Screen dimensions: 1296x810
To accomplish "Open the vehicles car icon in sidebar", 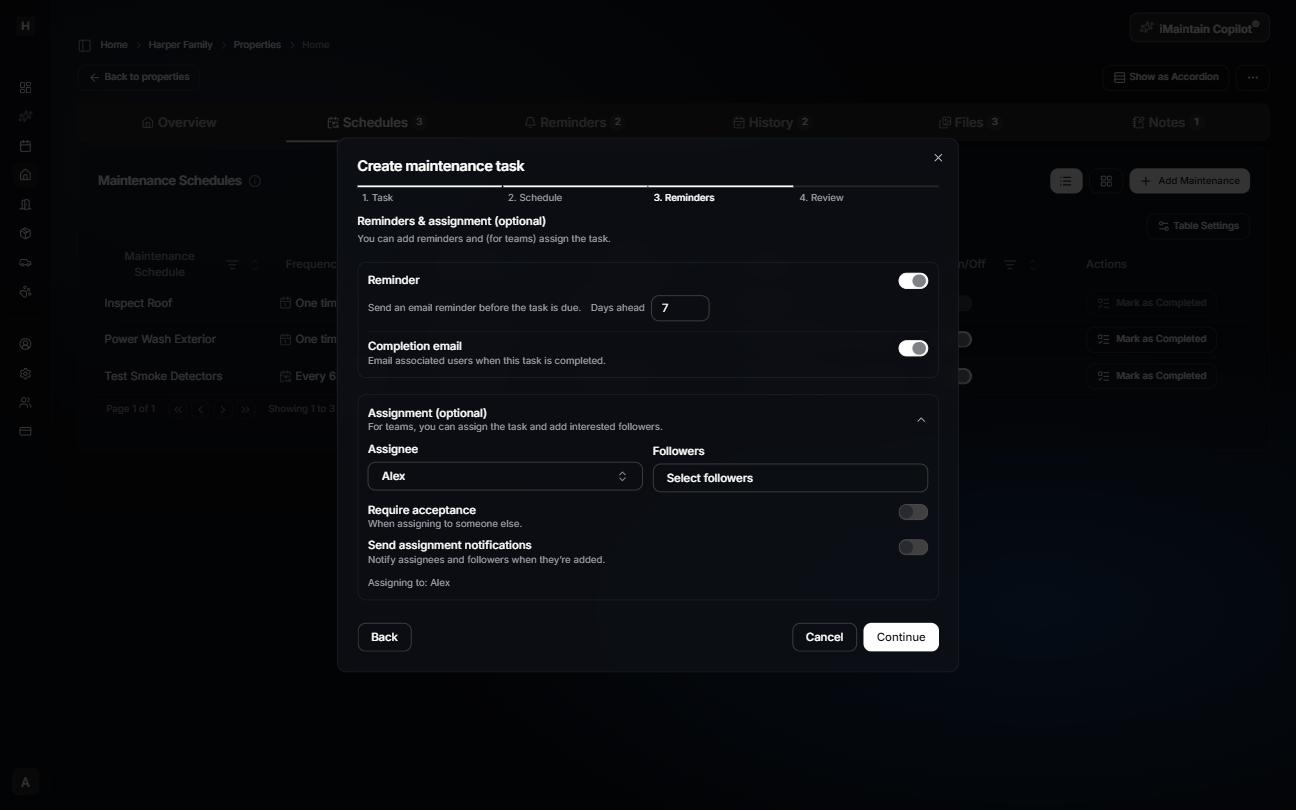I will (25, 262).
